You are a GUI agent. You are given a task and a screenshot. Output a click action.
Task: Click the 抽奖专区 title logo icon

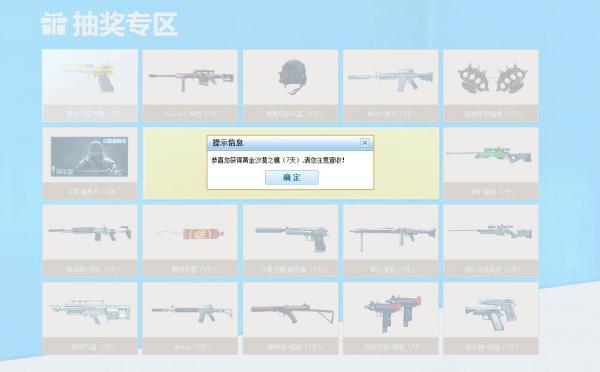[x=54, y=24]
